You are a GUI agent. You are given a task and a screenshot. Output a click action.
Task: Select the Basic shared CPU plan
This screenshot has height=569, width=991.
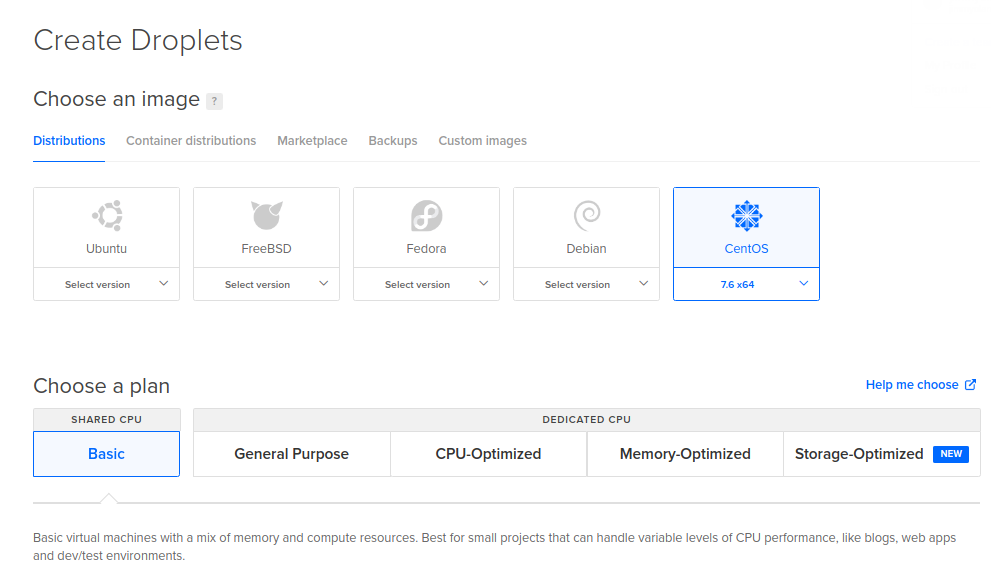(106, 454)
